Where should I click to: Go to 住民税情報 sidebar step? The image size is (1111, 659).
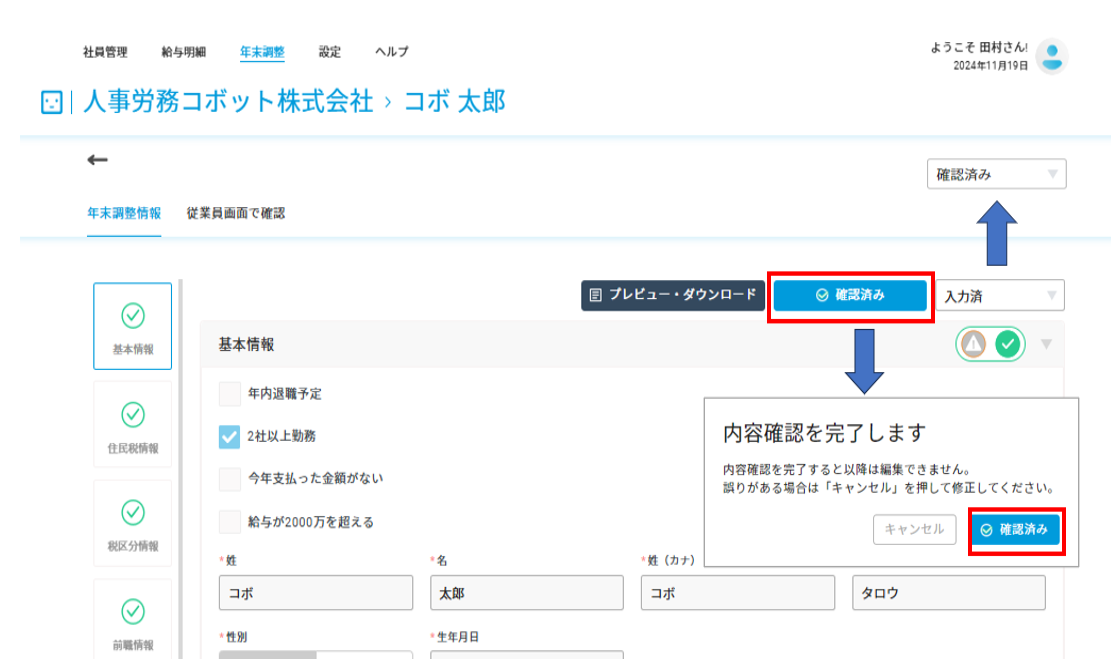point(132,424)
